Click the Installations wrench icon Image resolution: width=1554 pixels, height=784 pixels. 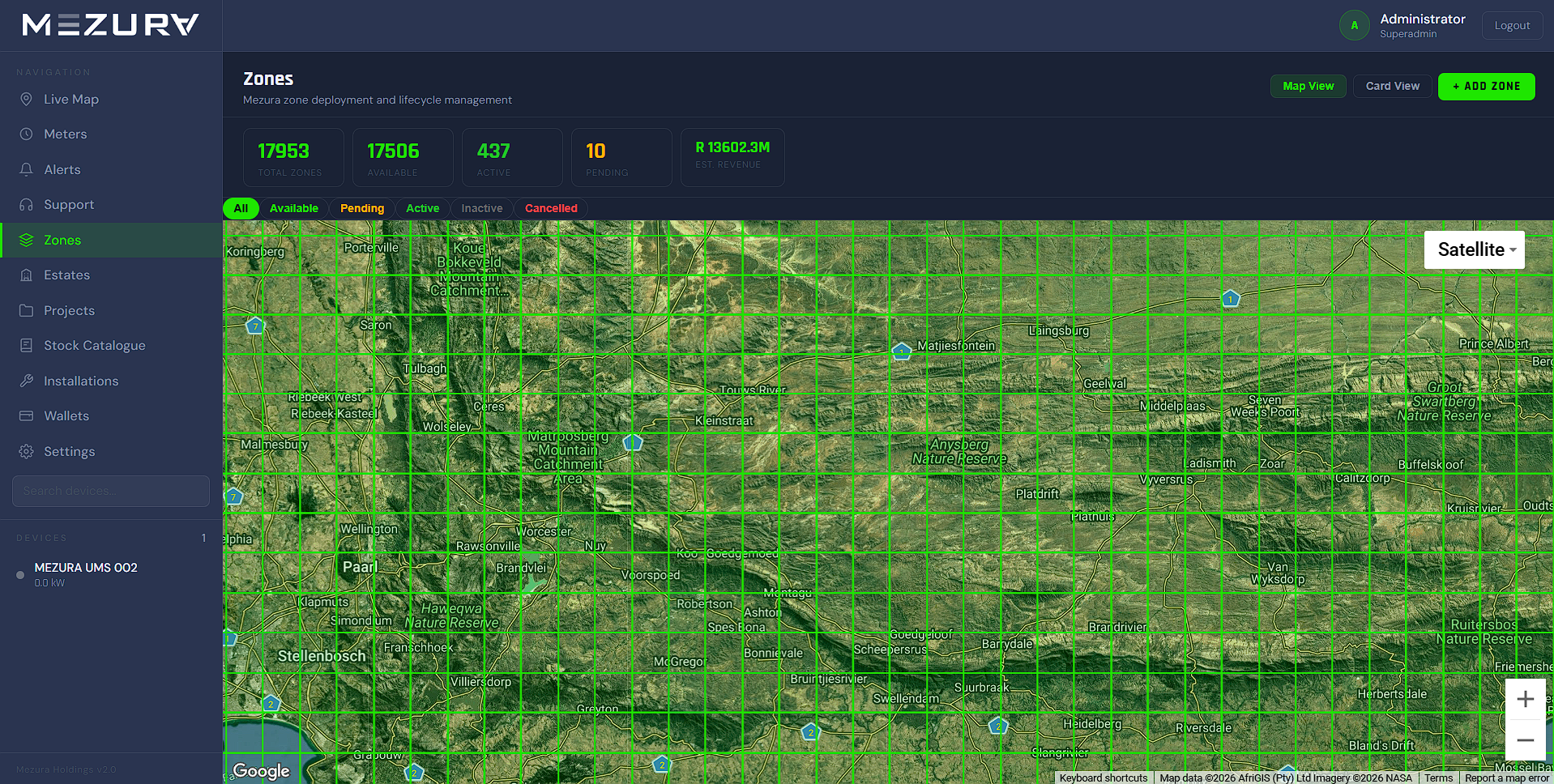(26, 381)
